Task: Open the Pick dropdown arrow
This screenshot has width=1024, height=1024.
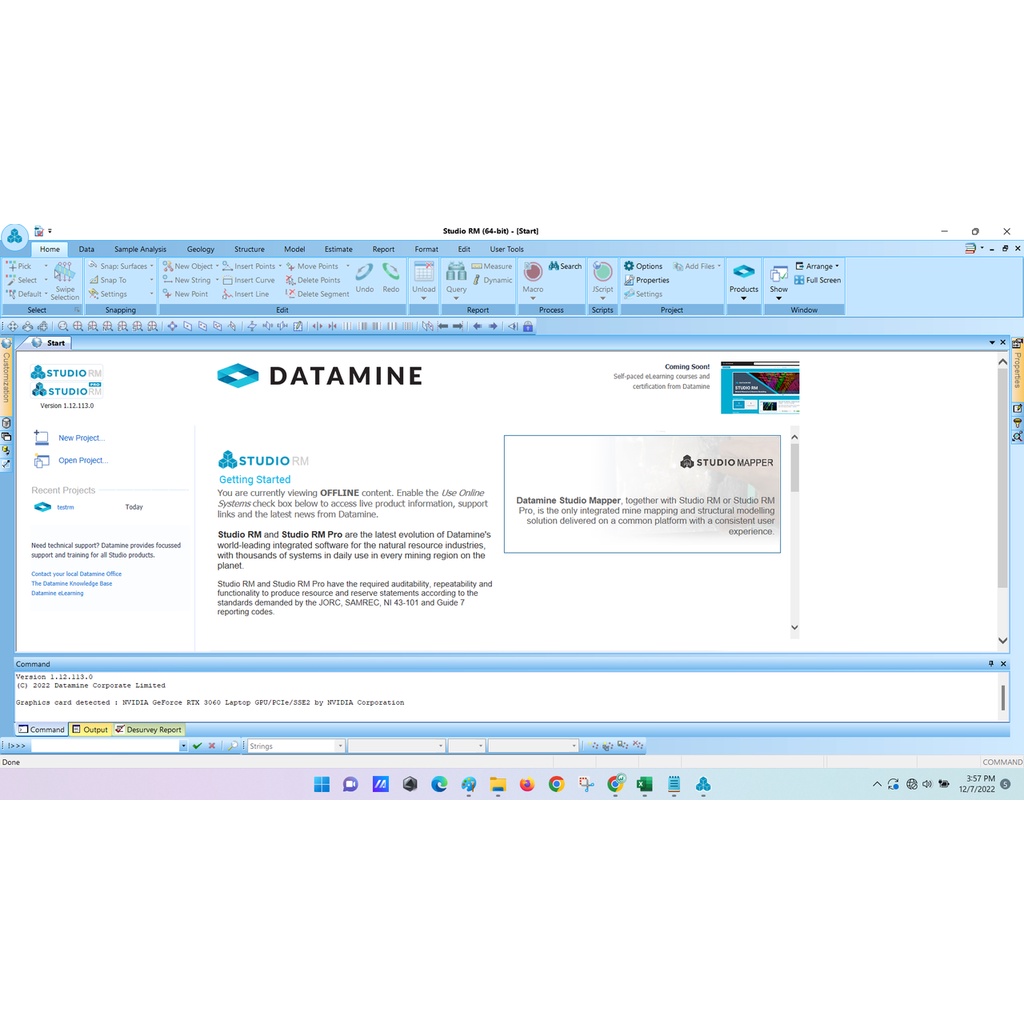Action: (46, 266)
